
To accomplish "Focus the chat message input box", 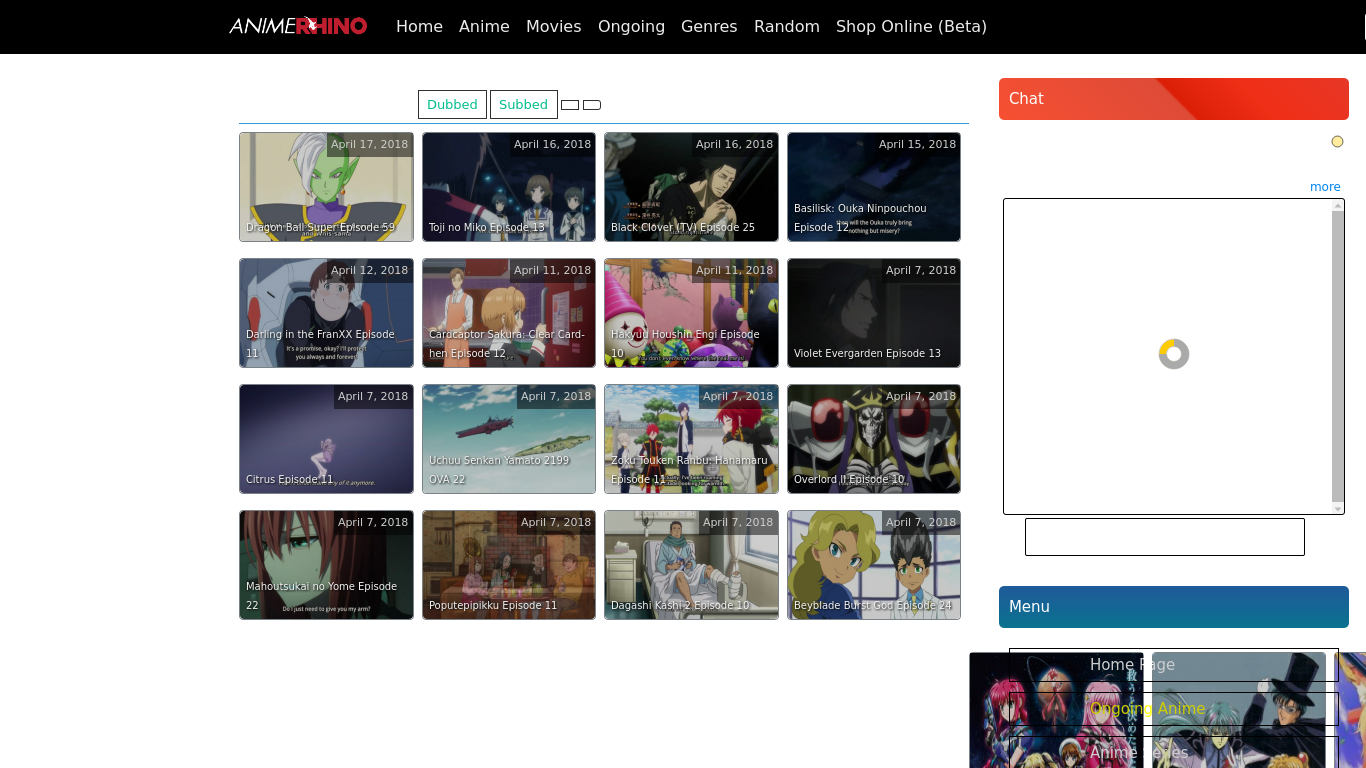I will (x=1165, y=537).
